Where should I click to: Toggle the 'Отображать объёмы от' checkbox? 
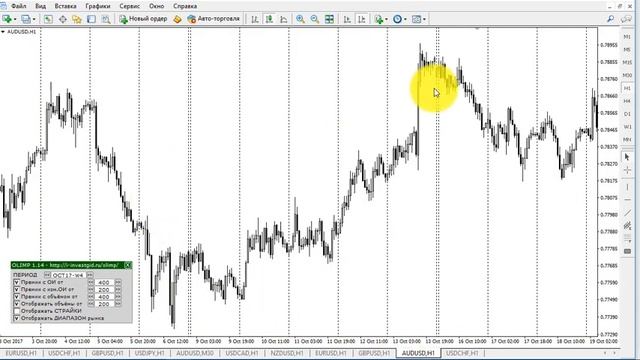point(17,304)
